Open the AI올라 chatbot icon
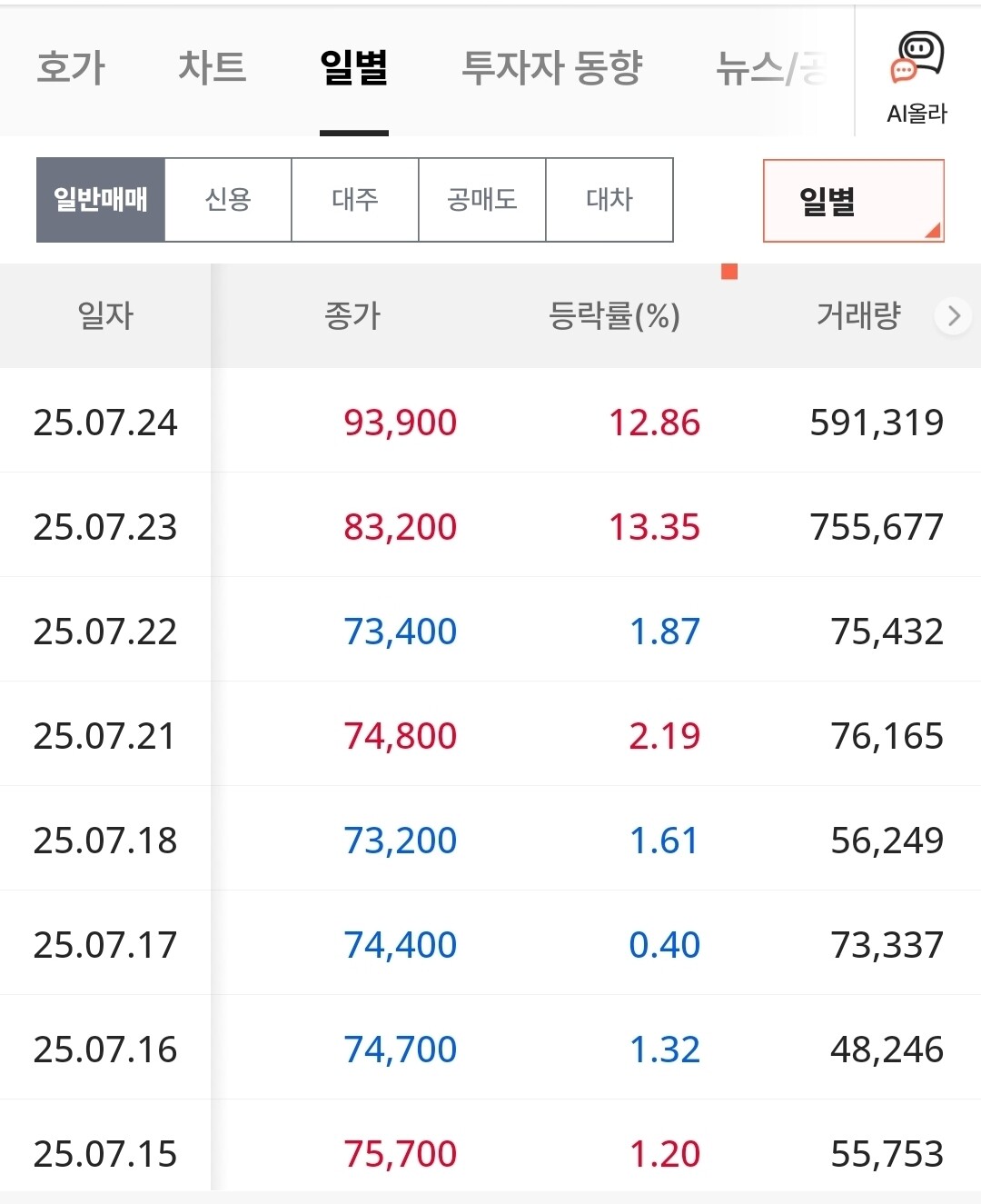This screenshot has width=981, height=1204. (917, 75)
